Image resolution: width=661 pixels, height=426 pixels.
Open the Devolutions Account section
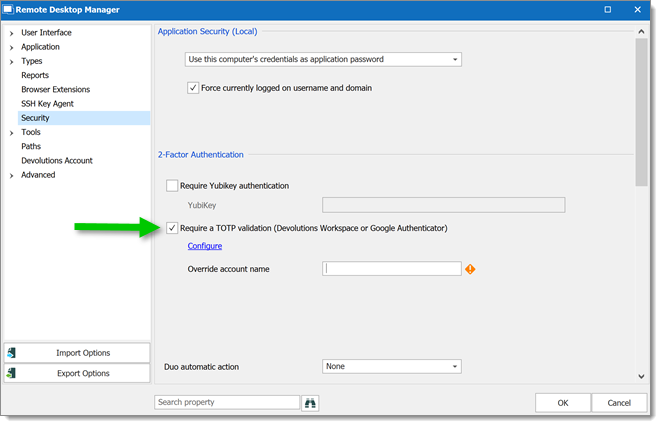(x=57, y=161)
